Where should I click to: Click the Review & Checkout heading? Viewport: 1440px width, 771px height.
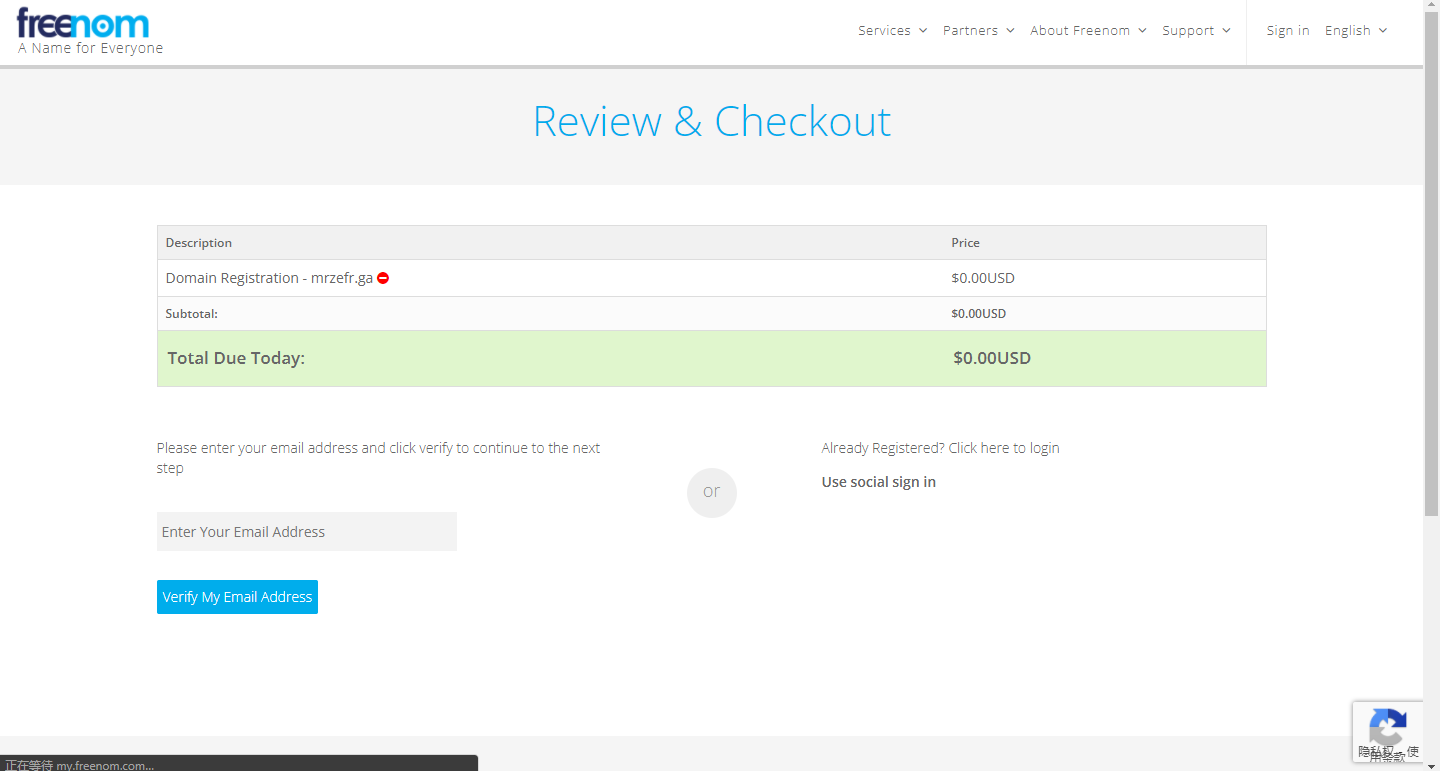coord(711,121)
